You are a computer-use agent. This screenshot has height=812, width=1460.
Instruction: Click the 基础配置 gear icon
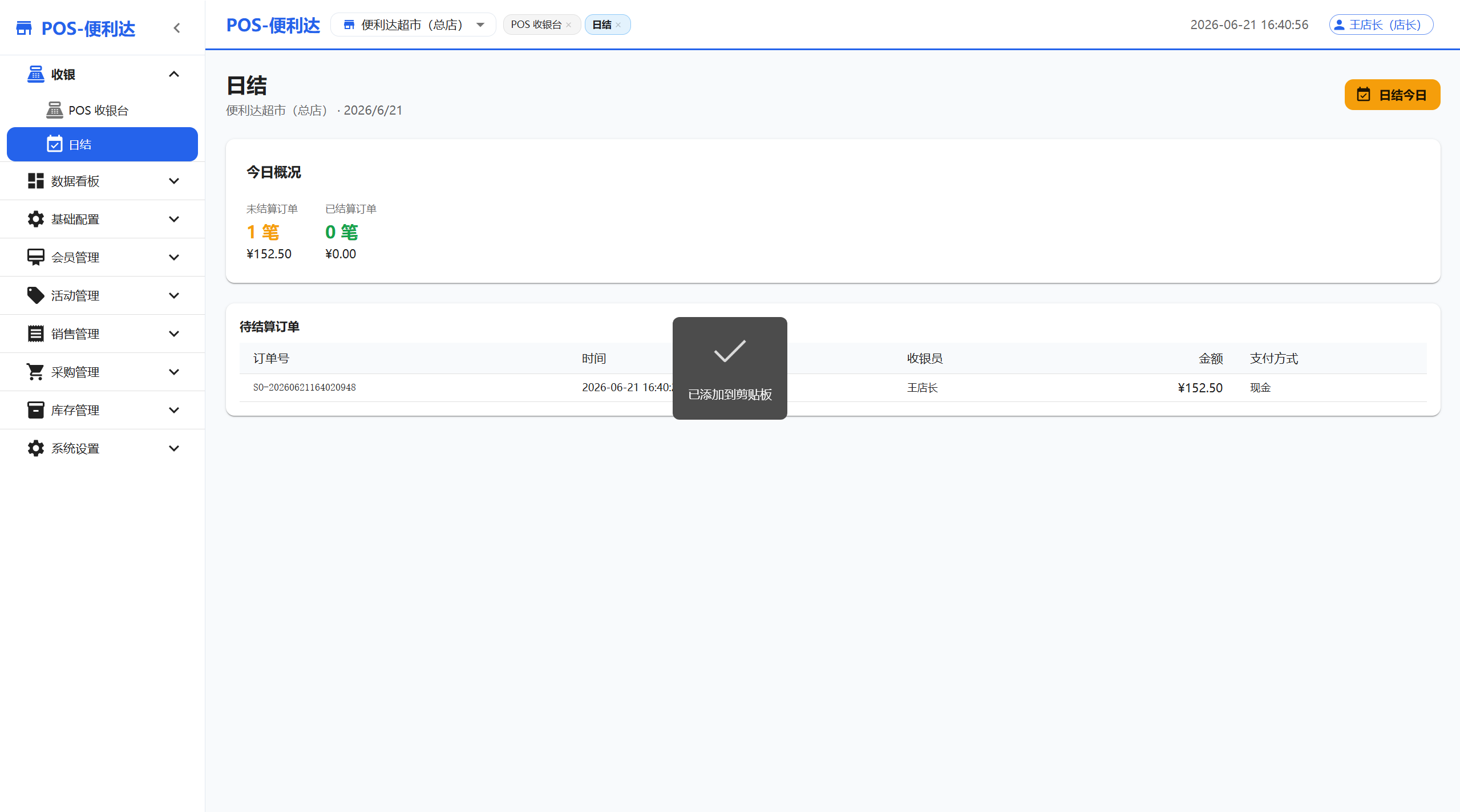coord(36,219)
